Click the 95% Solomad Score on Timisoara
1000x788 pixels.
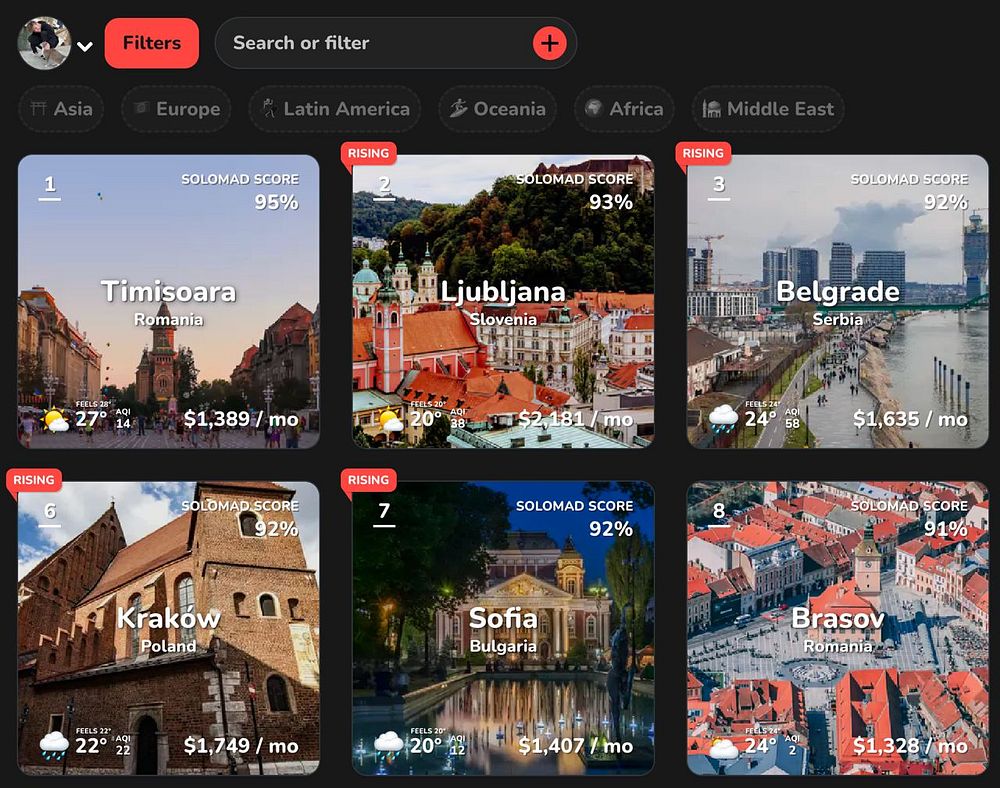(x=277, y=202)
